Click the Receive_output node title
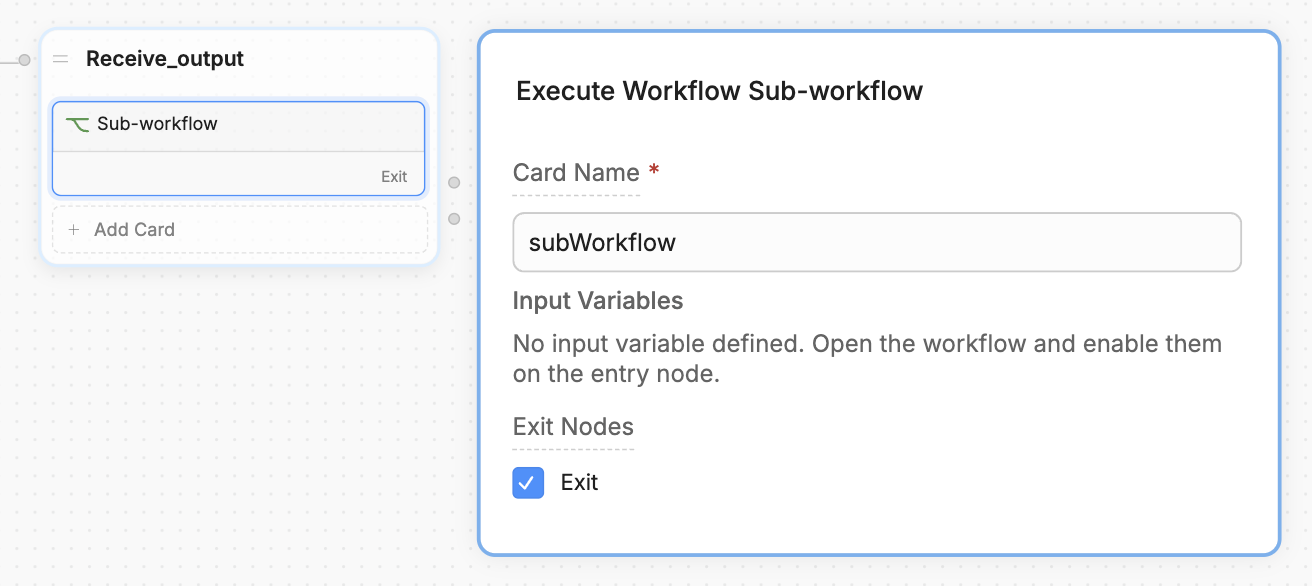This screenshot has width=1312, height=586. (165, 58)
